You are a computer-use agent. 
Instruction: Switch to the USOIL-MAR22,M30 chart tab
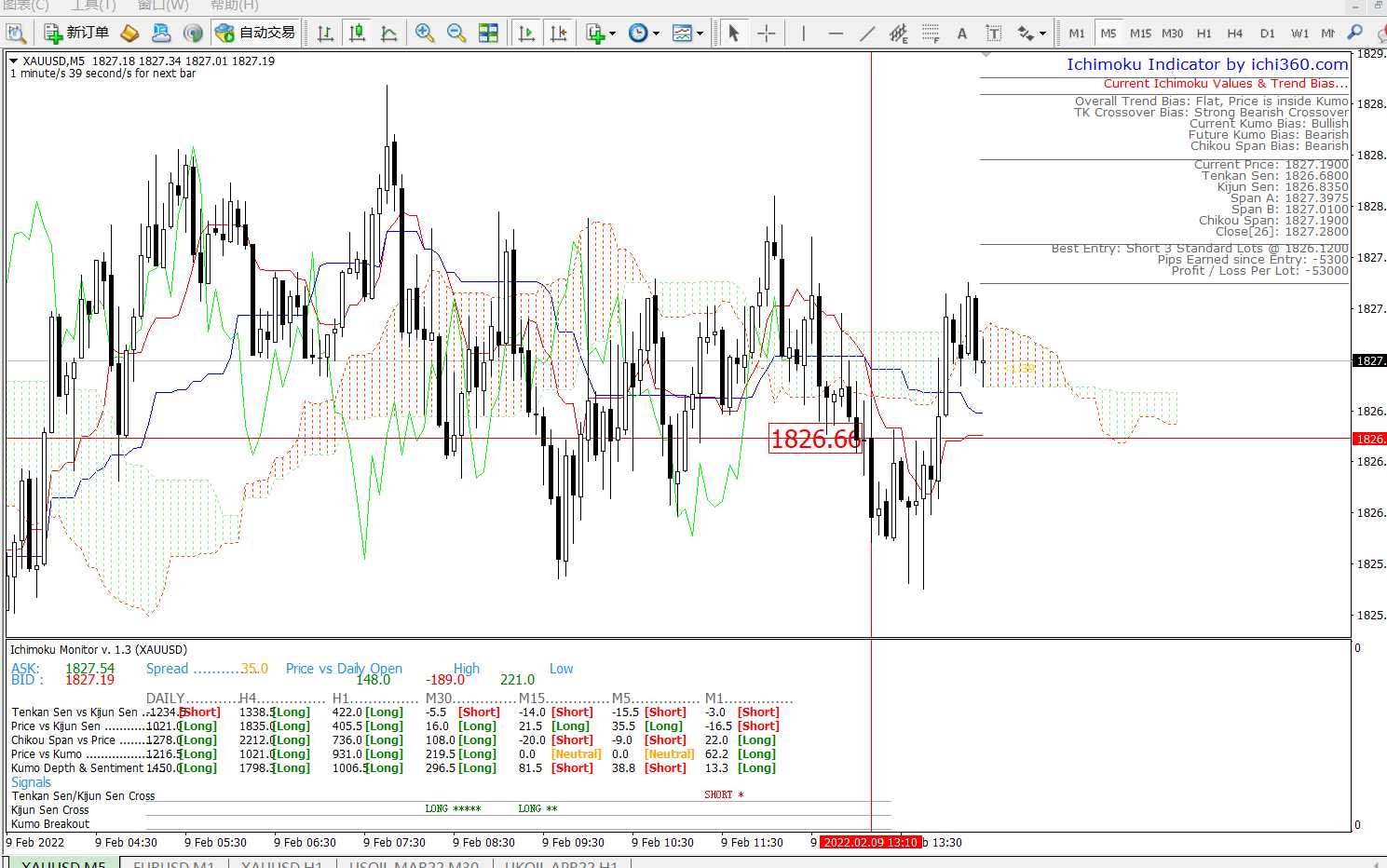(x=414, y=863)
